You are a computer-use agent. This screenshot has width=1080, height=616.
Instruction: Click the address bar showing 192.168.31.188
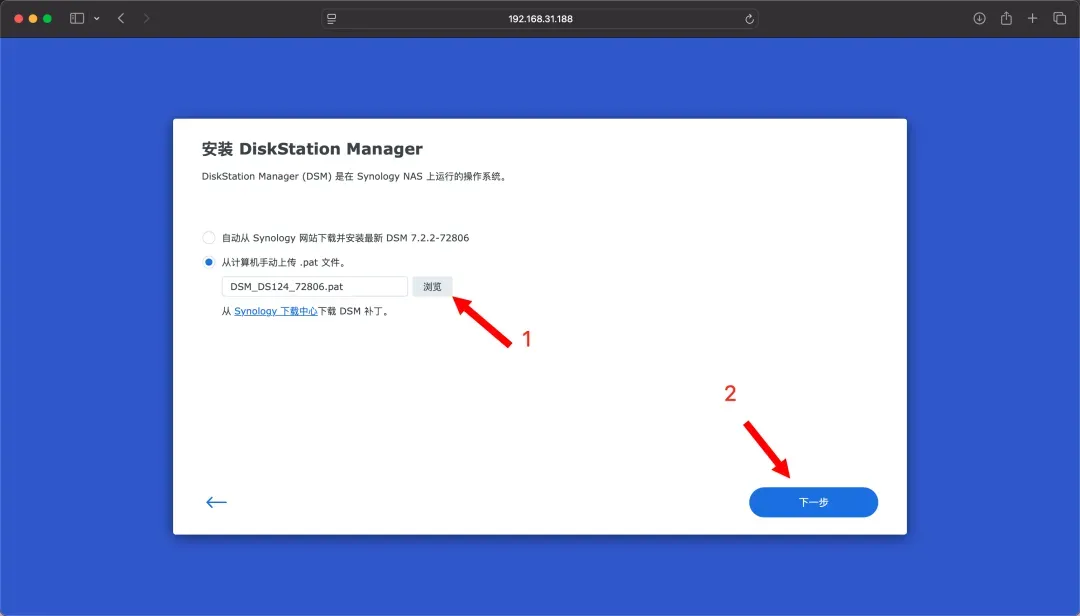pyautogui.click(x=540, y=19)
